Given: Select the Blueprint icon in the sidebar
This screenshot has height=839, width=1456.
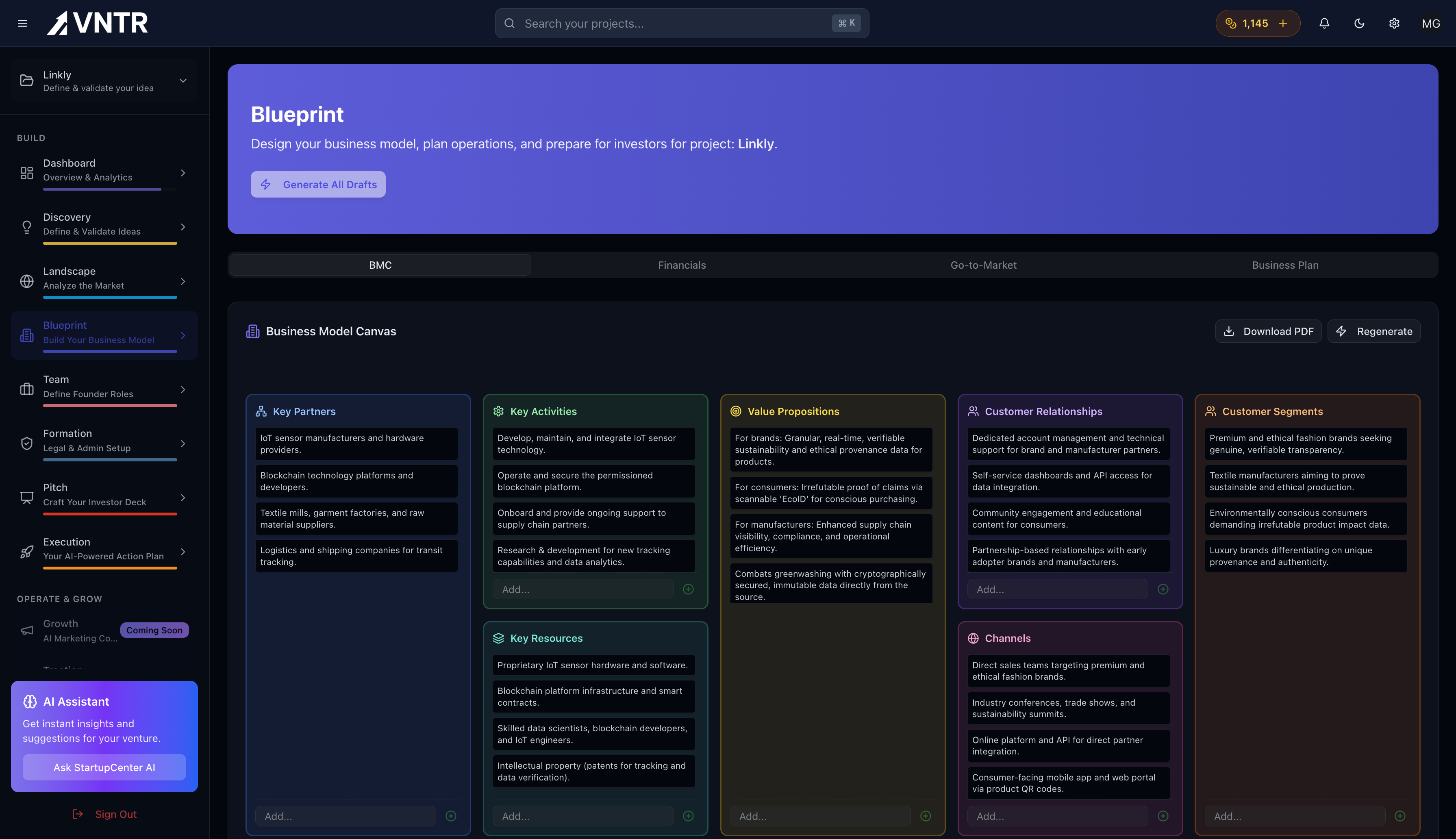Looking at the screenshot, I should (26, 335).
